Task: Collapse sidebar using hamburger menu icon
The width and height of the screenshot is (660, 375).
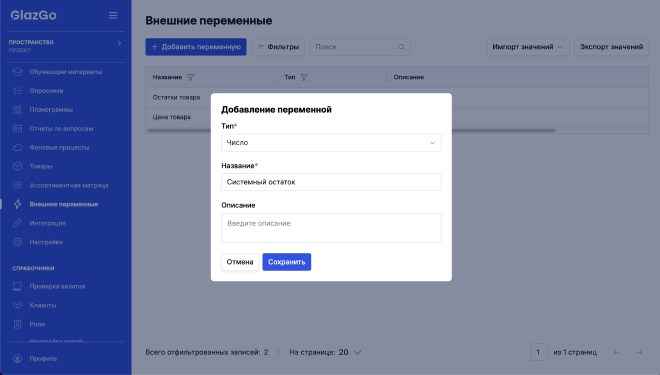Action: pos(113,15)
